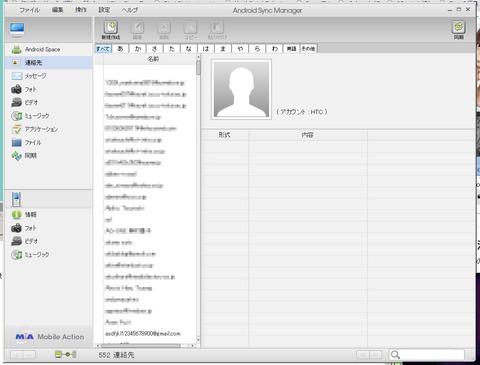Viewport: 480px width, 365px height.
Task: Select the ま index tab
Action: pos(223,49)
